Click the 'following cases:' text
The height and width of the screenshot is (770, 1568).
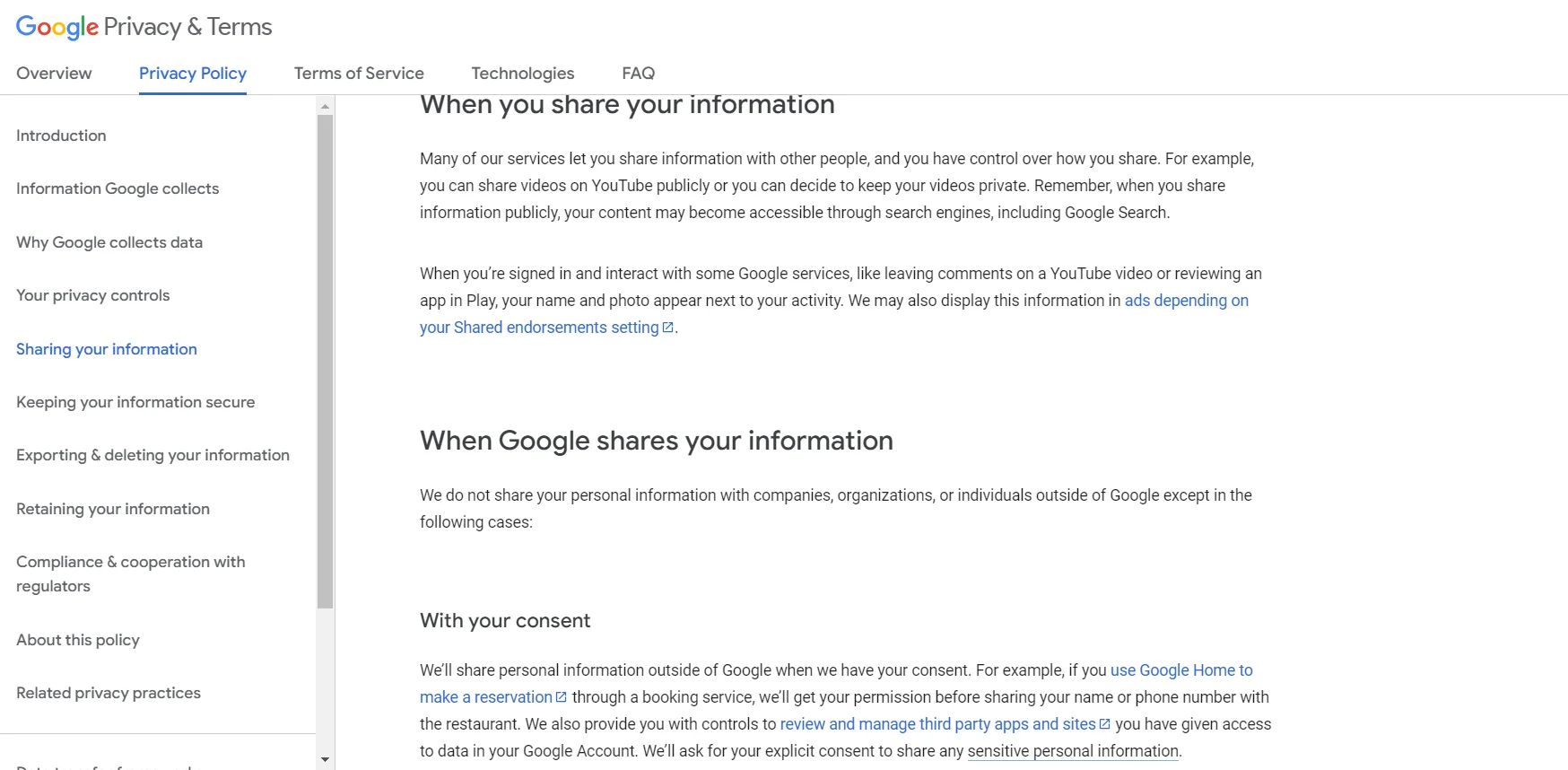(476, 522)
